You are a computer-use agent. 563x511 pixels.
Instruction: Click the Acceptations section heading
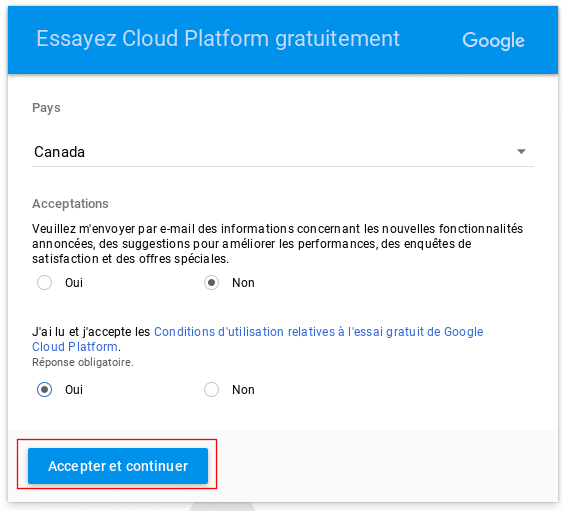(70, 204)
